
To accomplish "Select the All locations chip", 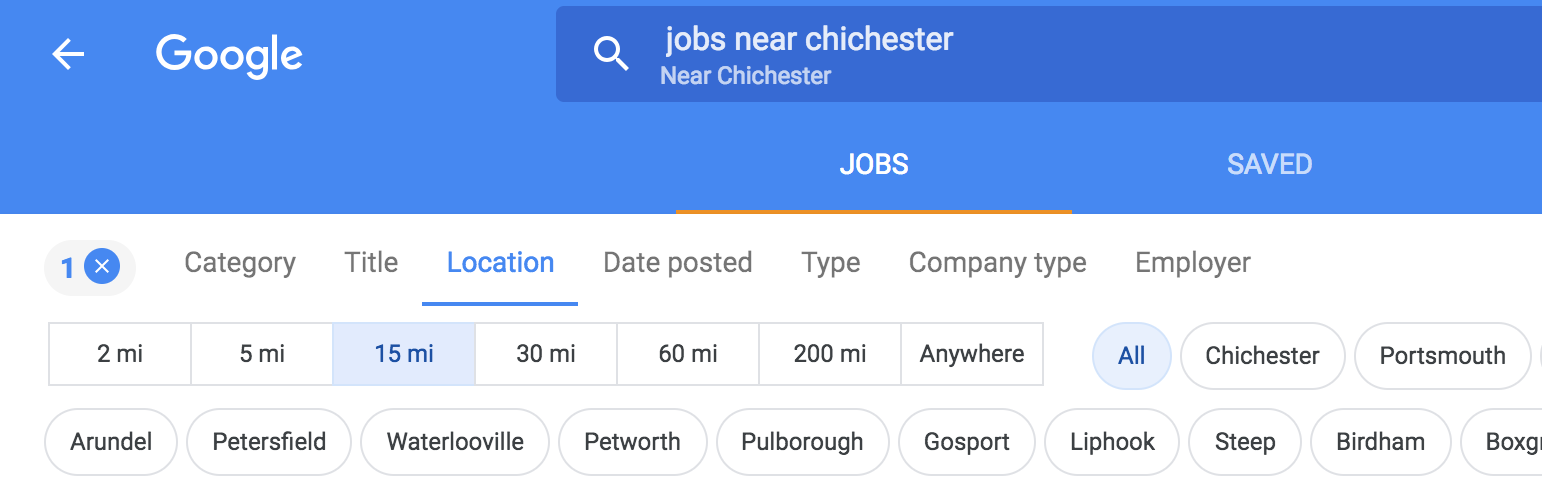I will pos(1131,356).
